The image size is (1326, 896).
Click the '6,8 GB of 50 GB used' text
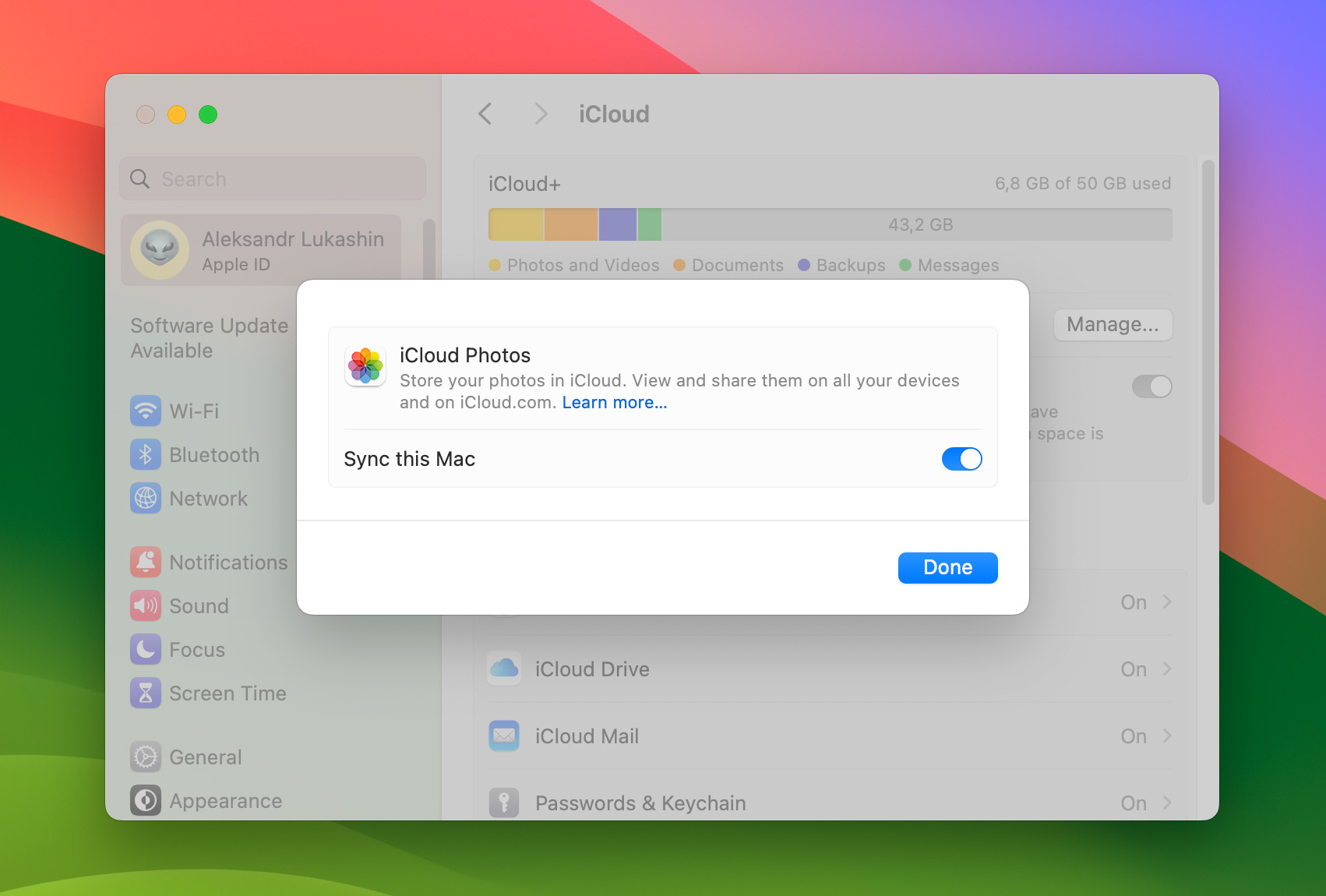point(1083,184)
